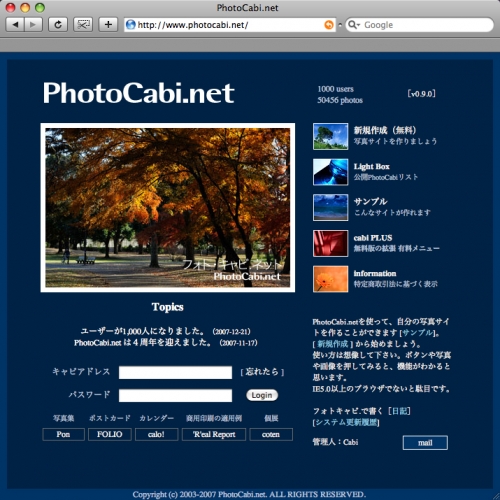
Task: Click the [新規作成] inline text link
Action: (332, 344)
